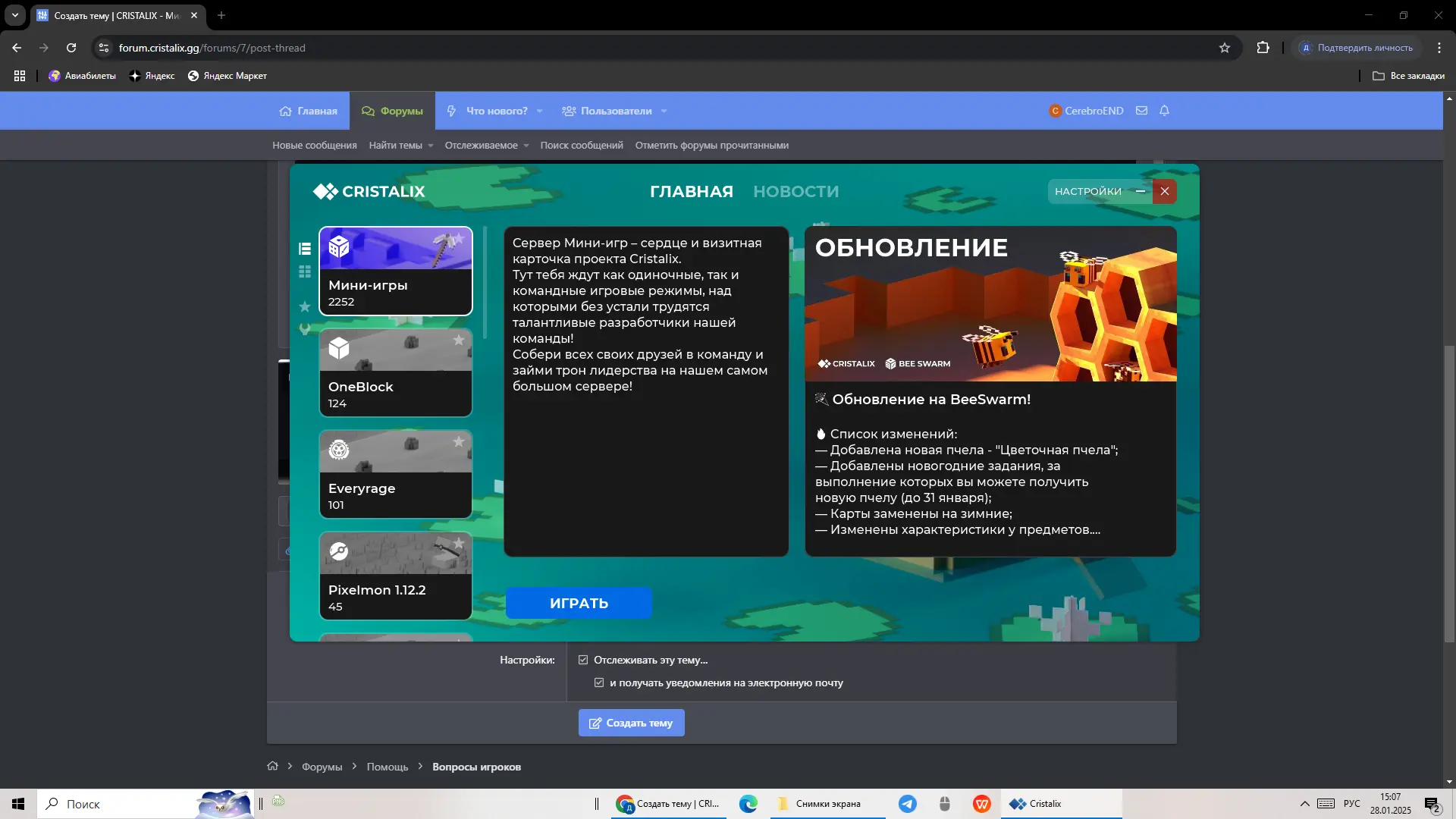
Task: Open forum inbox envelope icon
Action: 1141,111
